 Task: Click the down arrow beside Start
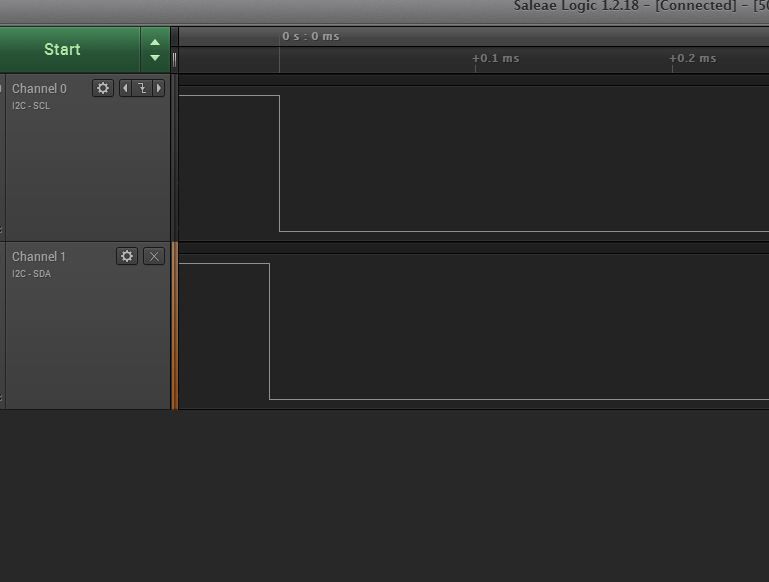pos(155,58)
